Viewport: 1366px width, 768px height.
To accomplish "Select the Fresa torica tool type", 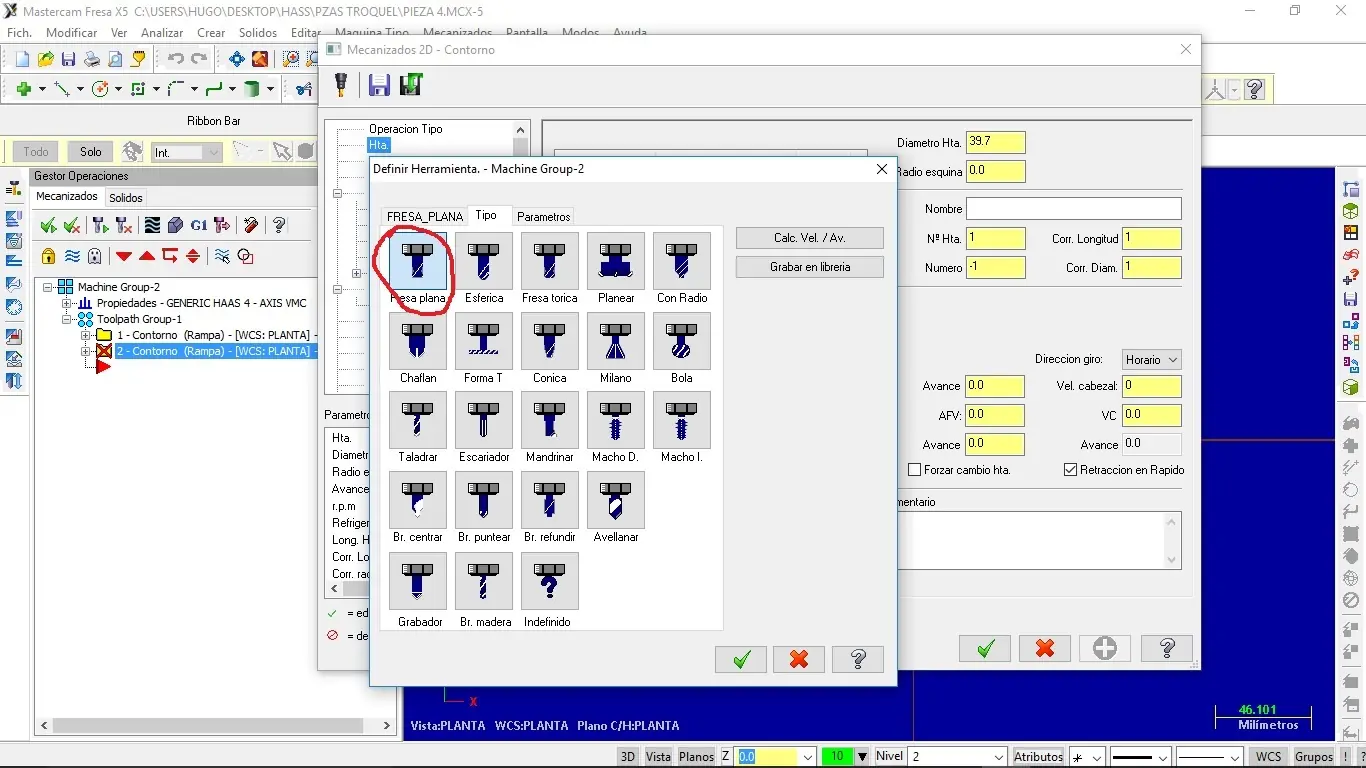I will 550,261.
